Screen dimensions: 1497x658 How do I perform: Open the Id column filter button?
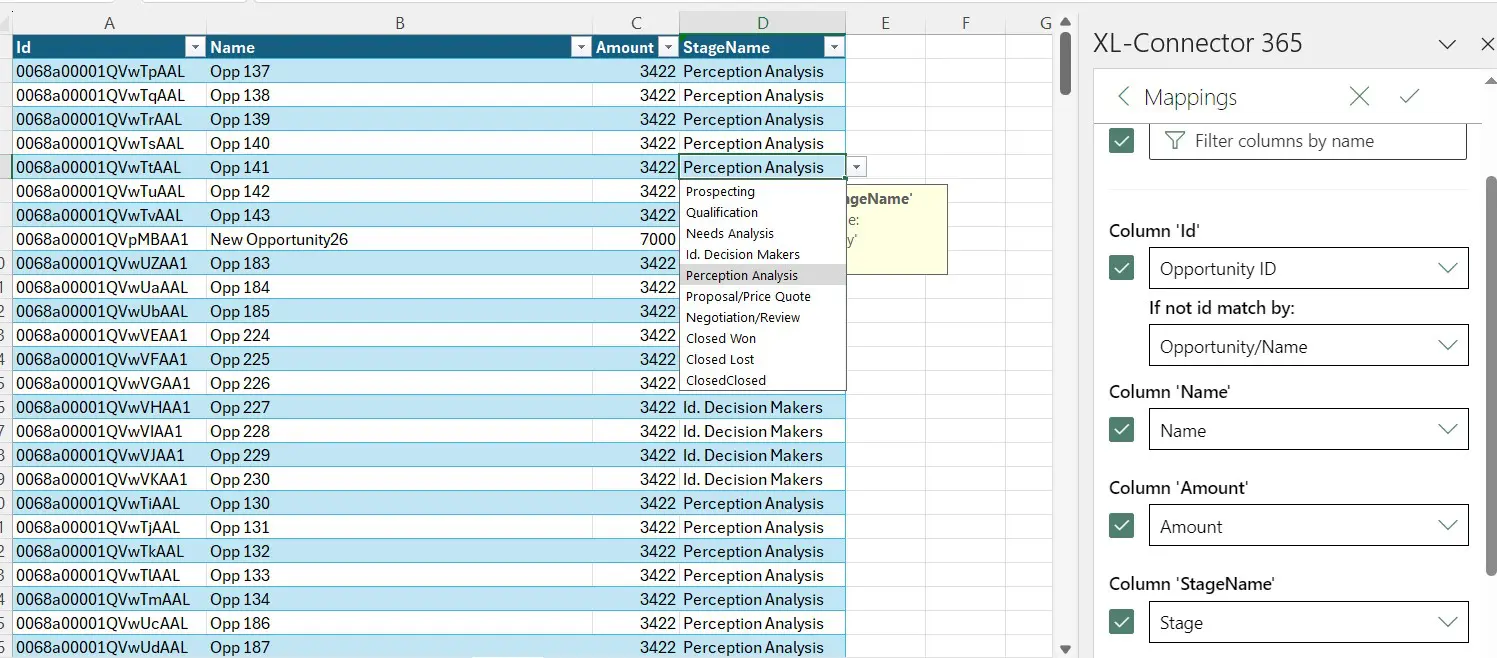(x=194, y=47)
